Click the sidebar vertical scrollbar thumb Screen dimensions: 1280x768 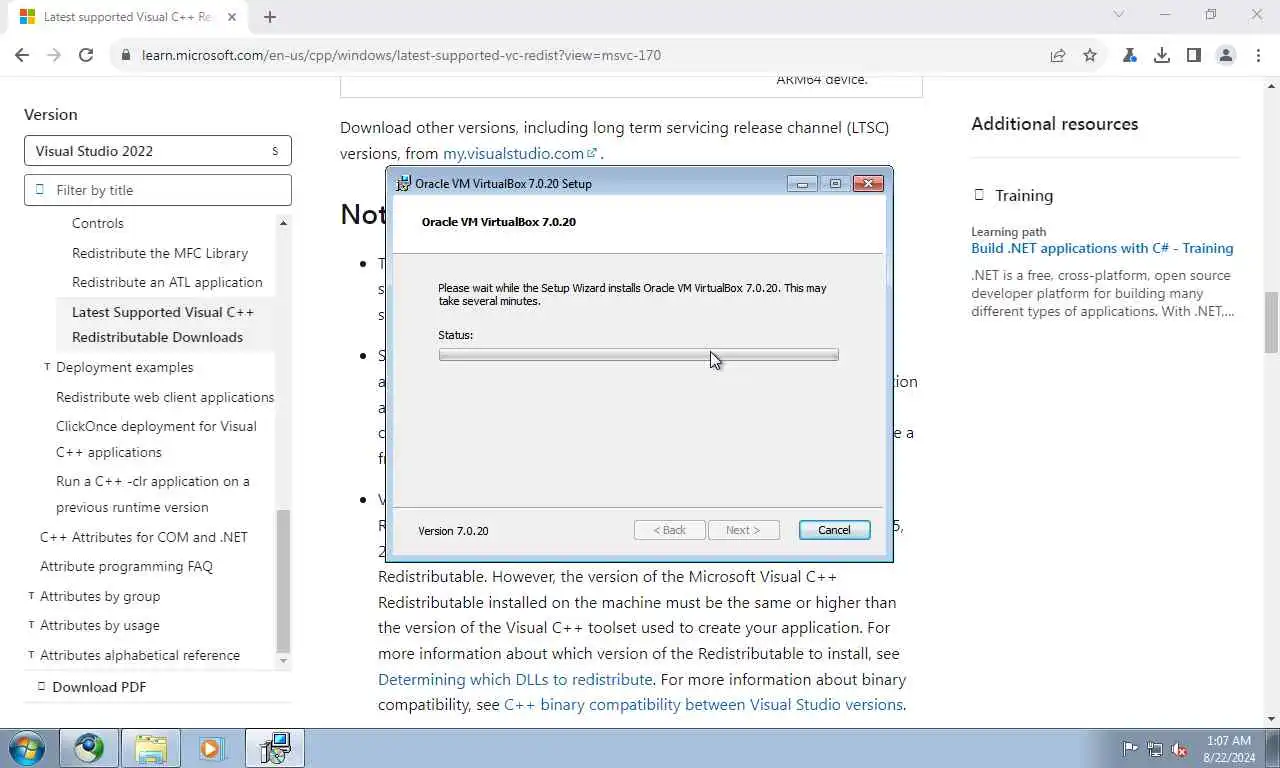click(x=283, y=581)
